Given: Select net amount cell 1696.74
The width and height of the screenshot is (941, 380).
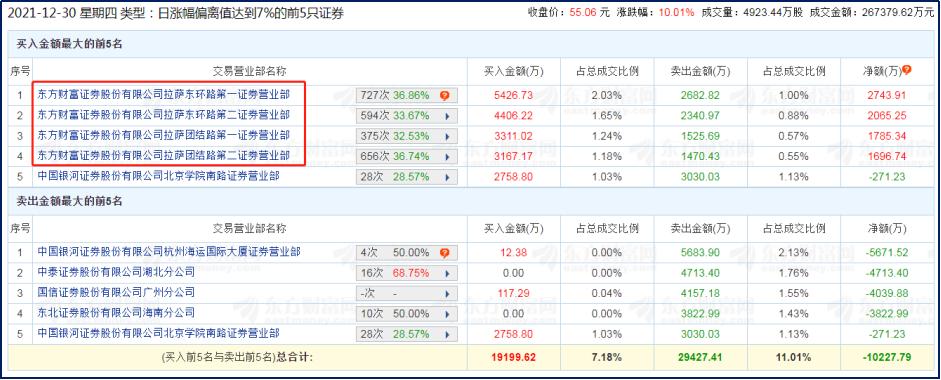Looking at the screenshot, I should [x=887, y=157].
